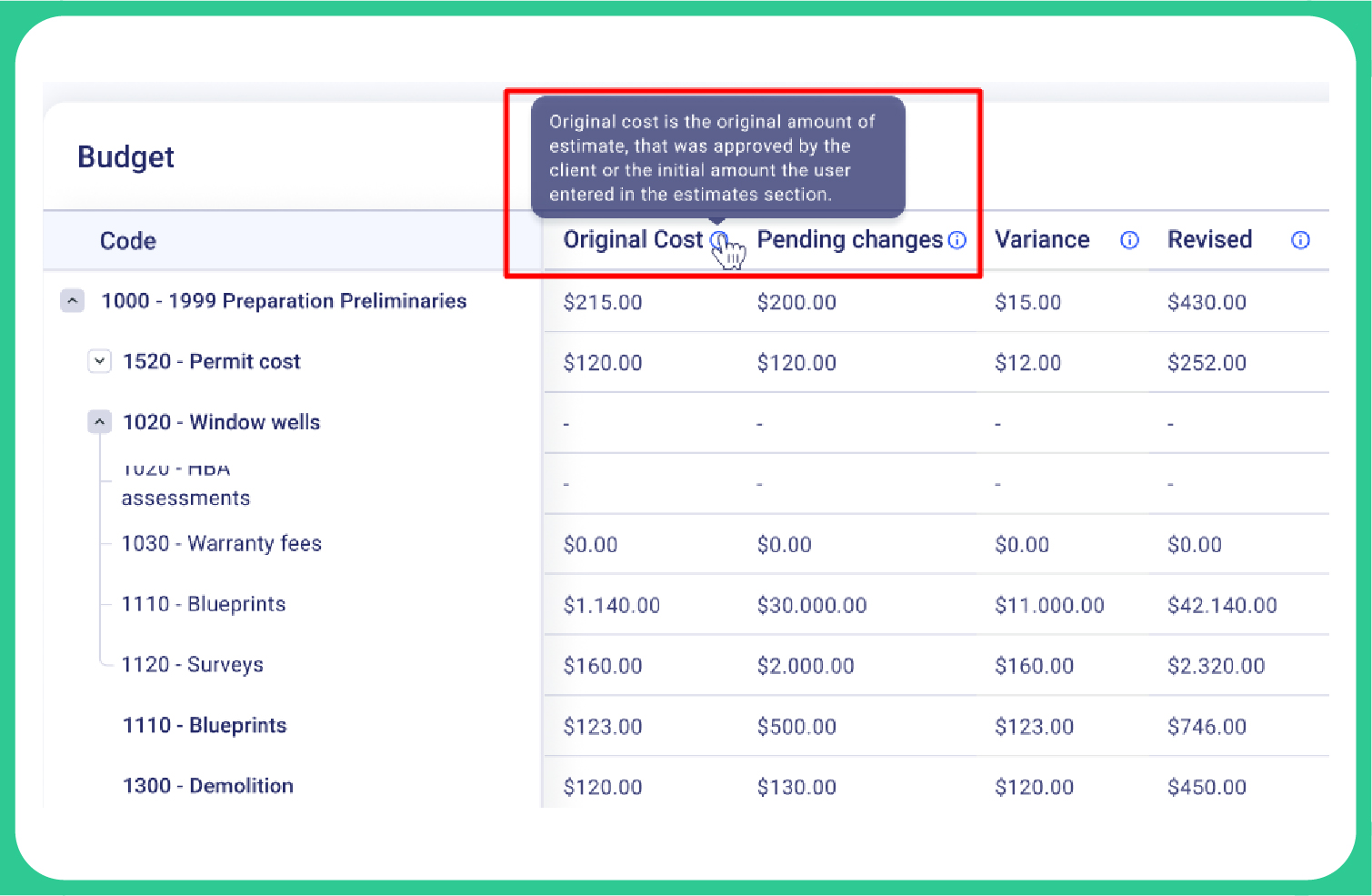Click the Variance column header label
The image size is (1372, 896).
1042,240
